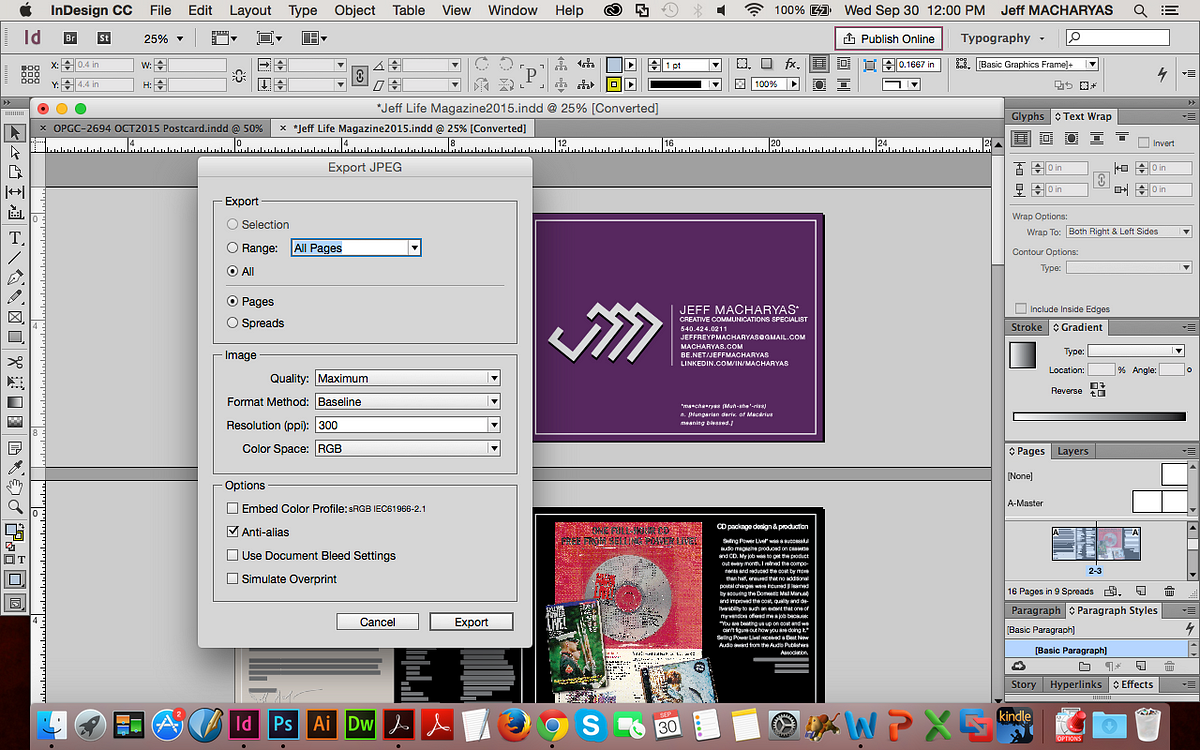Select the Pen tool

click(15, 278)
